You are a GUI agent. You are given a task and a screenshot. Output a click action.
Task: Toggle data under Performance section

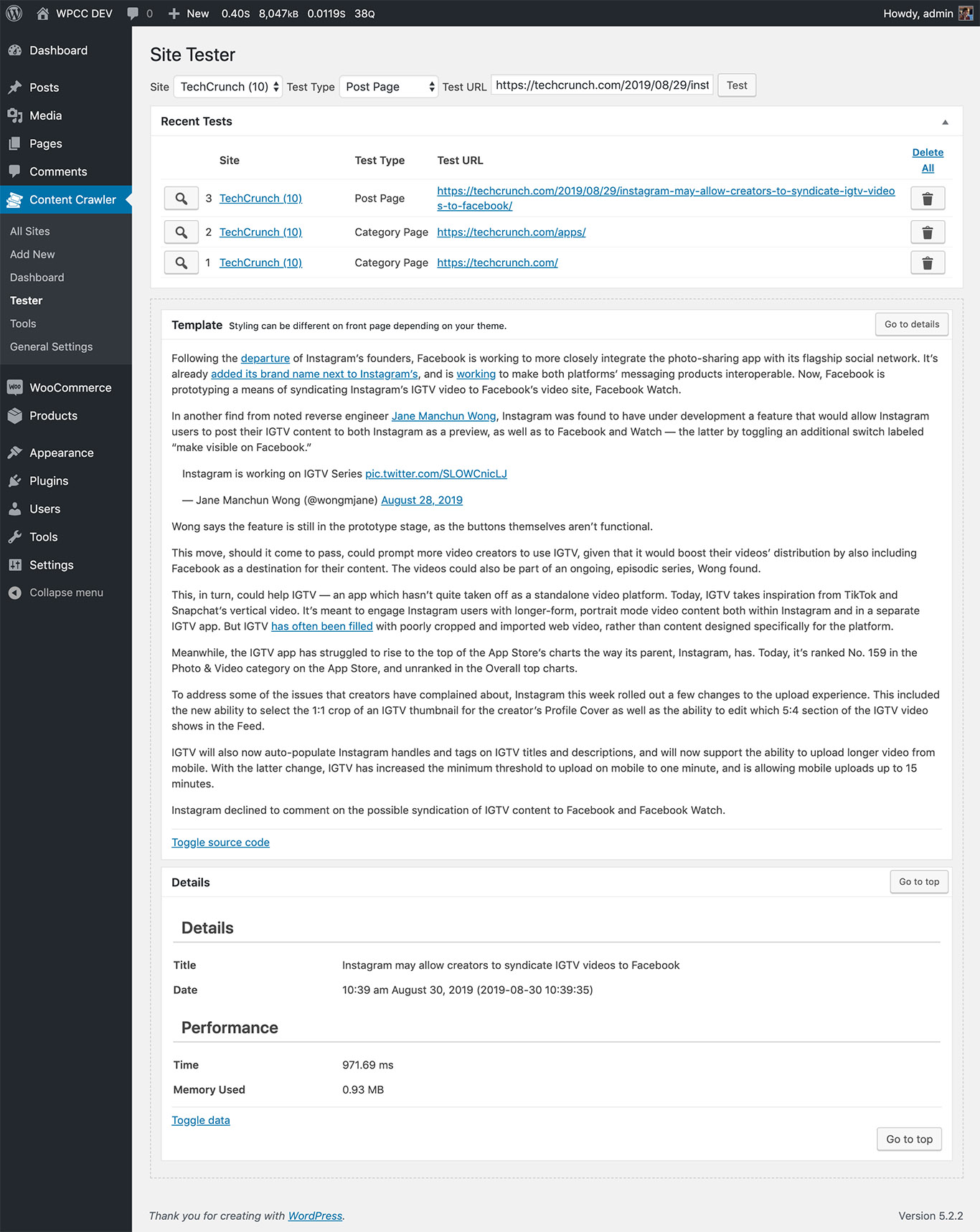(201, 1119)
